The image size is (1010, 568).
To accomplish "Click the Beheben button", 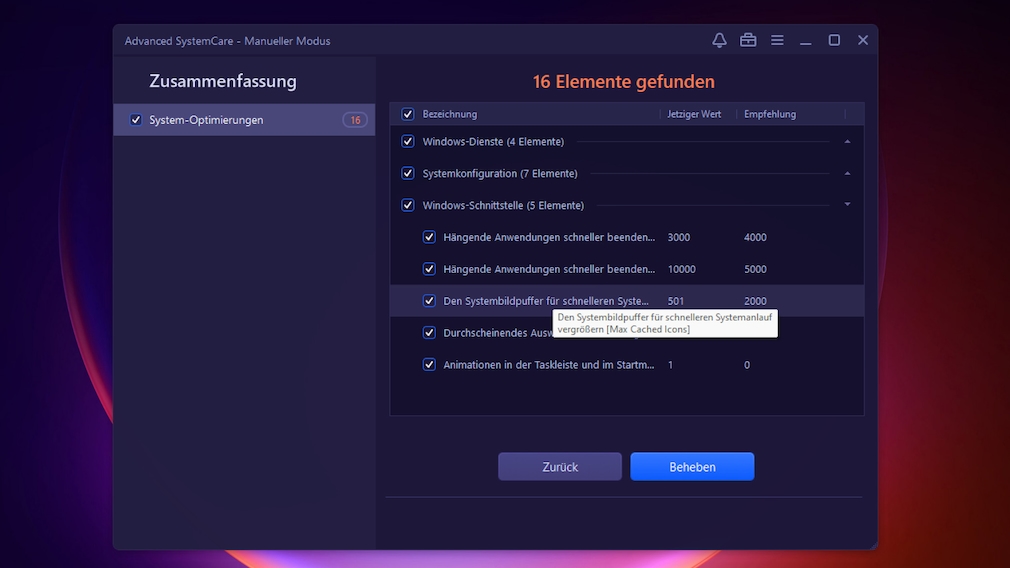I will [x=692, y=467].
